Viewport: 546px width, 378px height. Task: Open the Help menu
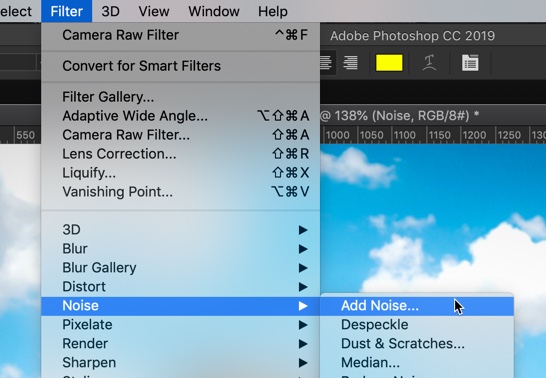(273, 11)
